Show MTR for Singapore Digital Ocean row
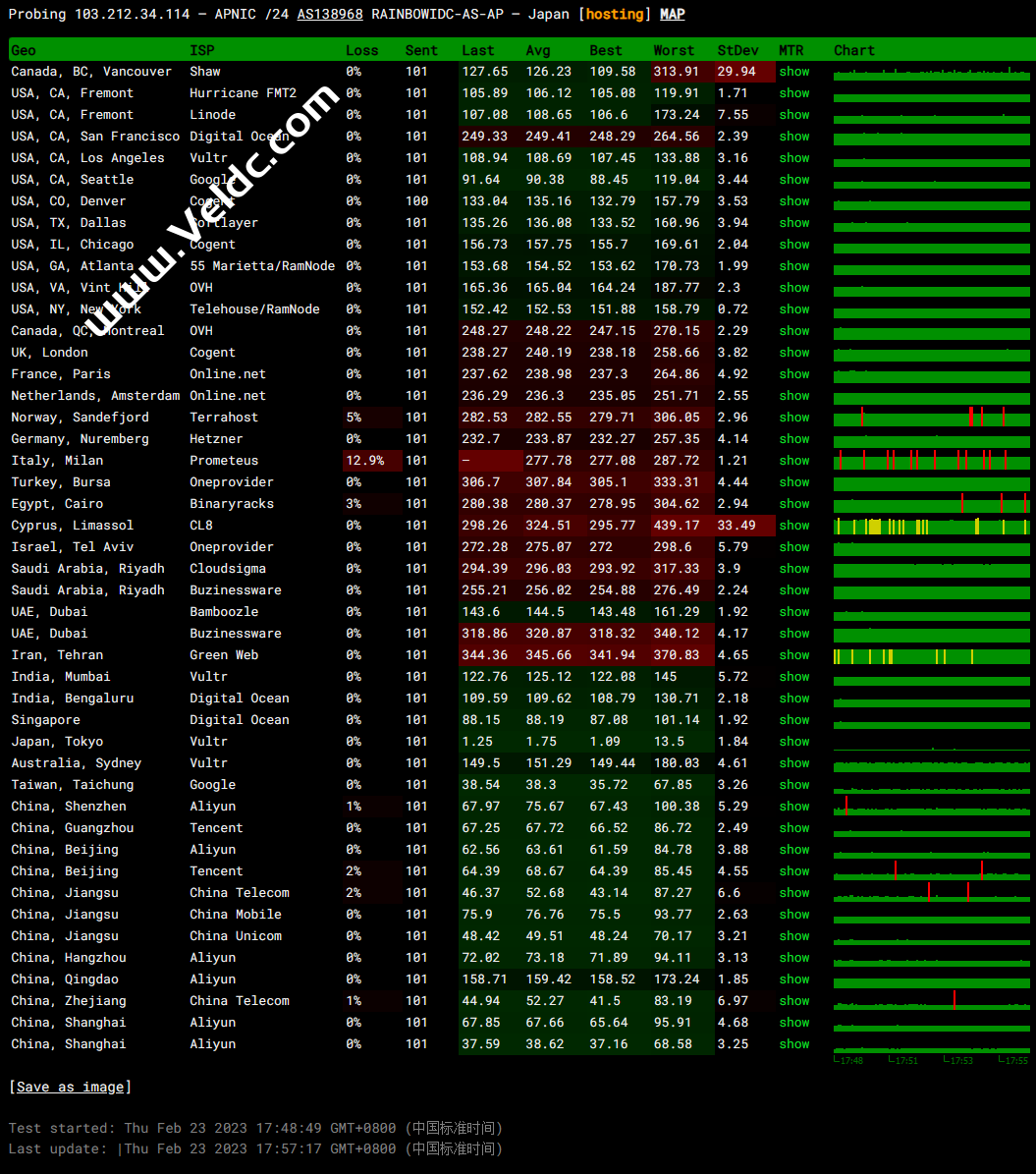 point(794,720)
